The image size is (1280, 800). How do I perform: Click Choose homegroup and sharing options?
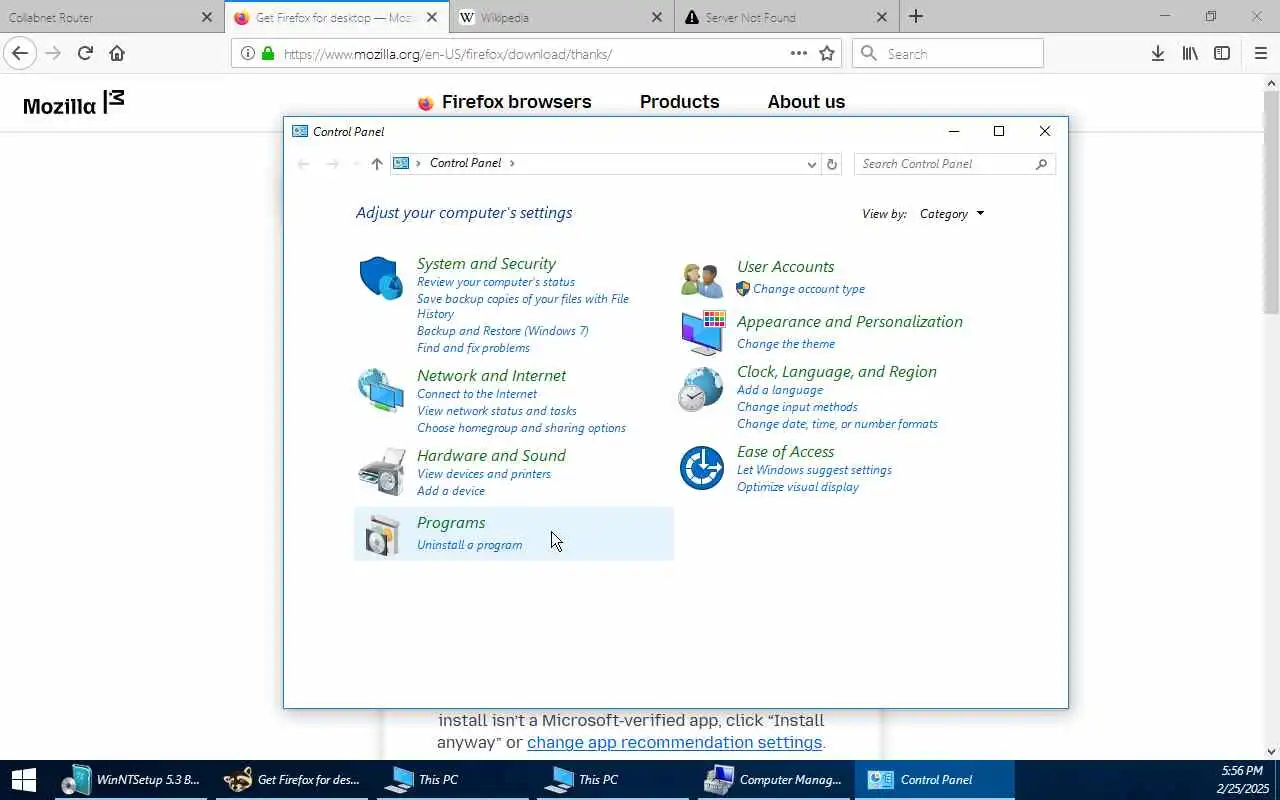point(521,428)
